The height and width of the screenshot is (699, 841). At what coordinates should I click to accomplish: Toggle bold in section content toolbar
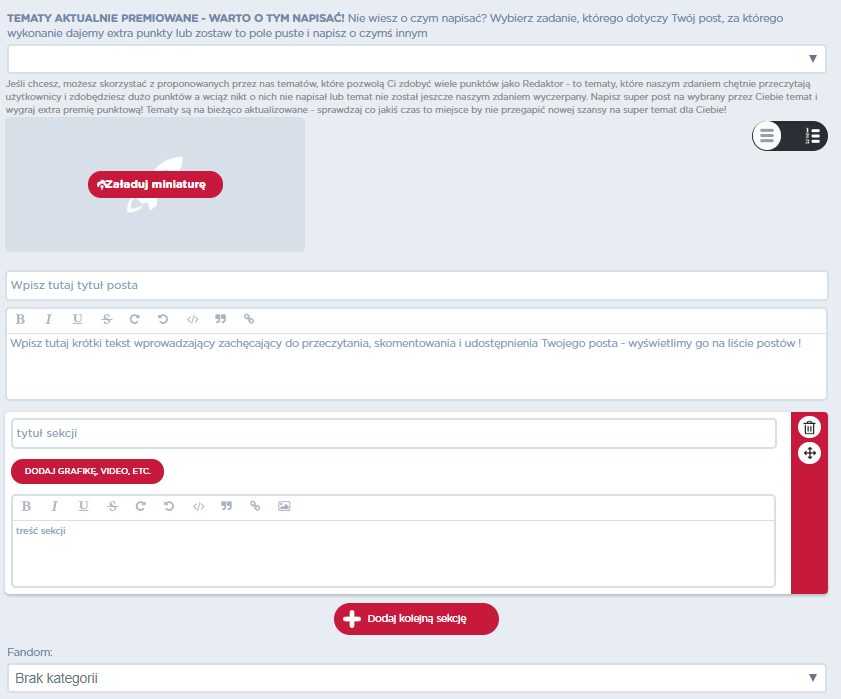coord(26,506)
